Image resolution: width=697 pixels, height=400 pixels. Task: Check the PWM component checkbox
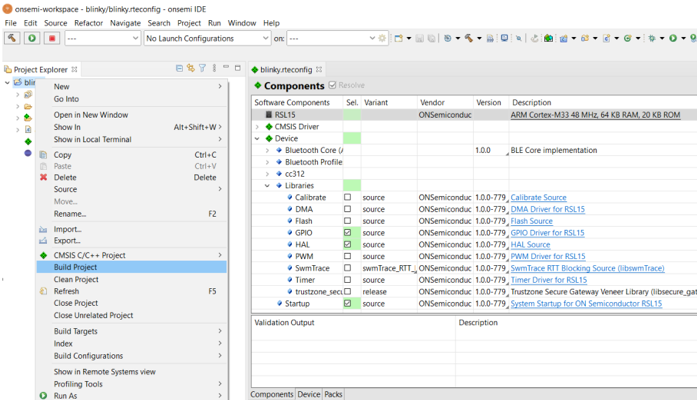click(x=348, y=256)
